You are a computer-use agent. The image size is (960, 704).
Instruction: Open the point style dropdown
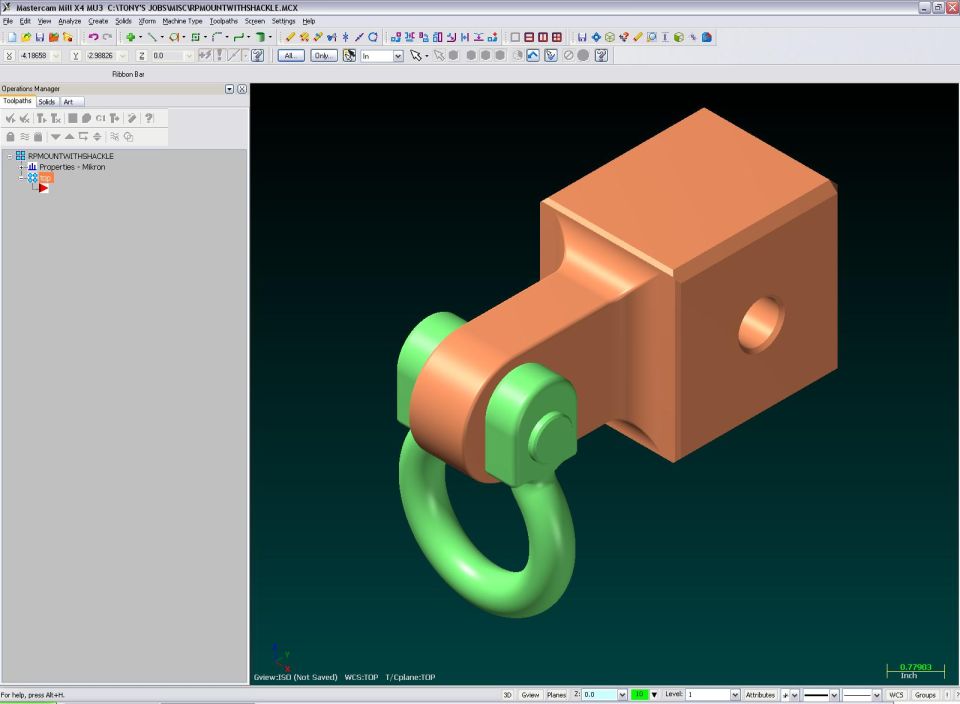(795, 695)
